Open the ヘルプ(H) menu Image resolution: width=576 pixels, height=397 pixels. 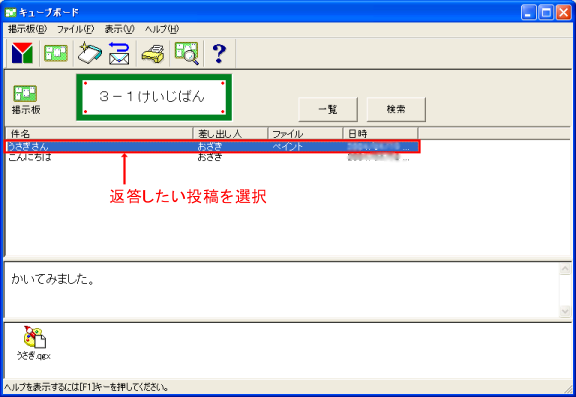(162, 29)
